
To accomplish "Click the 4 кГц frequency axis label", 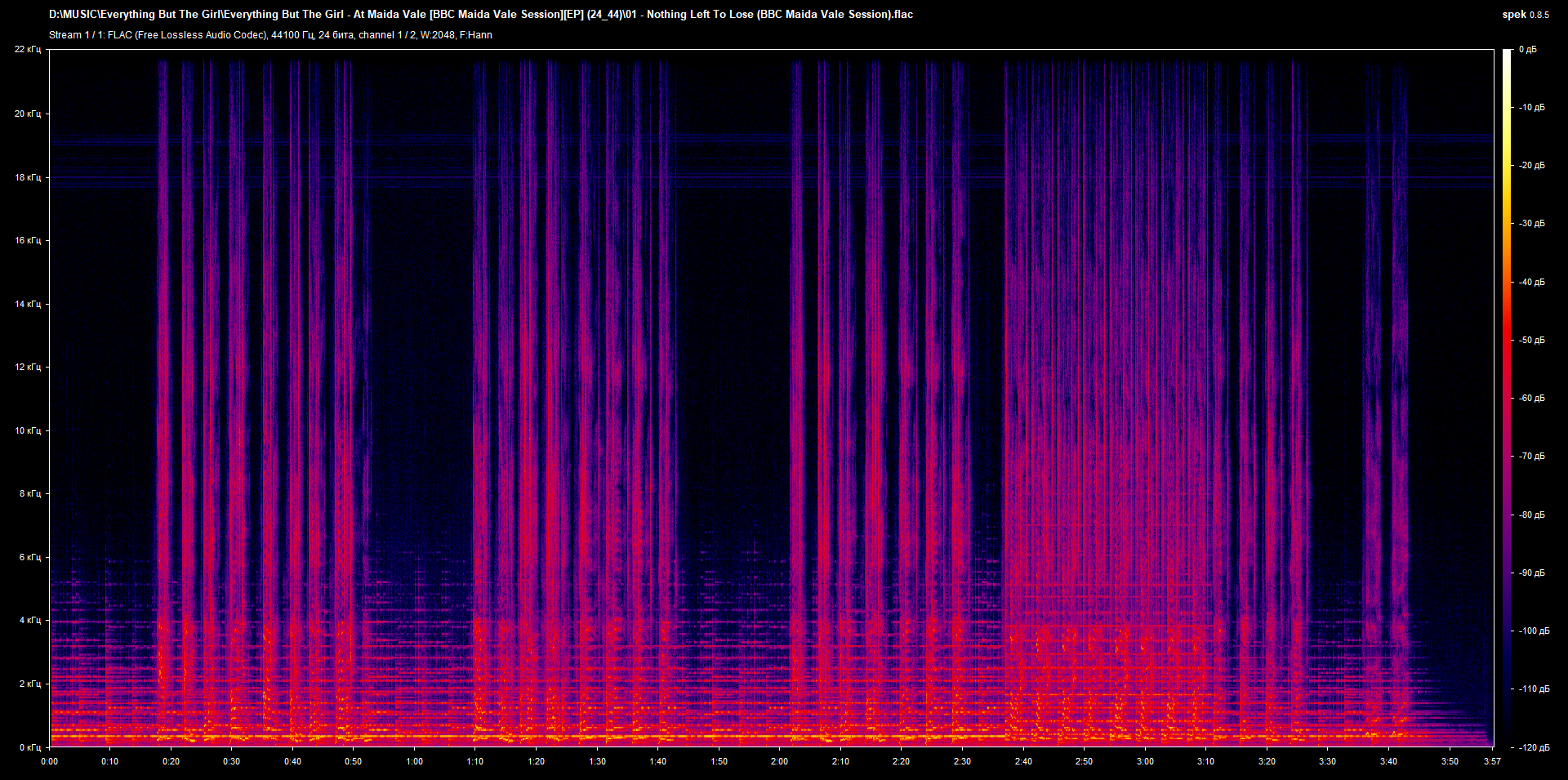I will 29,620.
